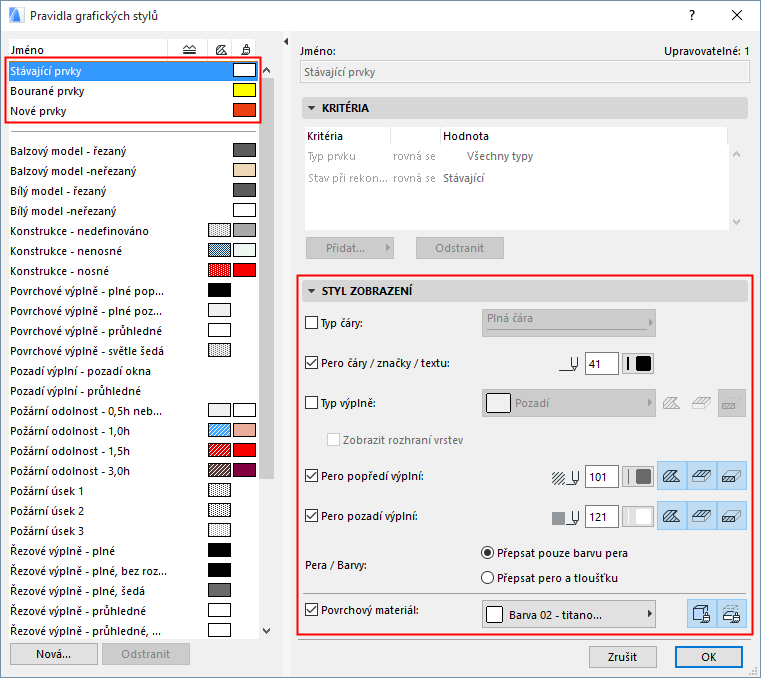Select the Nové prvky rule
This screenshot has width=761, height=678.
(133, 111)
